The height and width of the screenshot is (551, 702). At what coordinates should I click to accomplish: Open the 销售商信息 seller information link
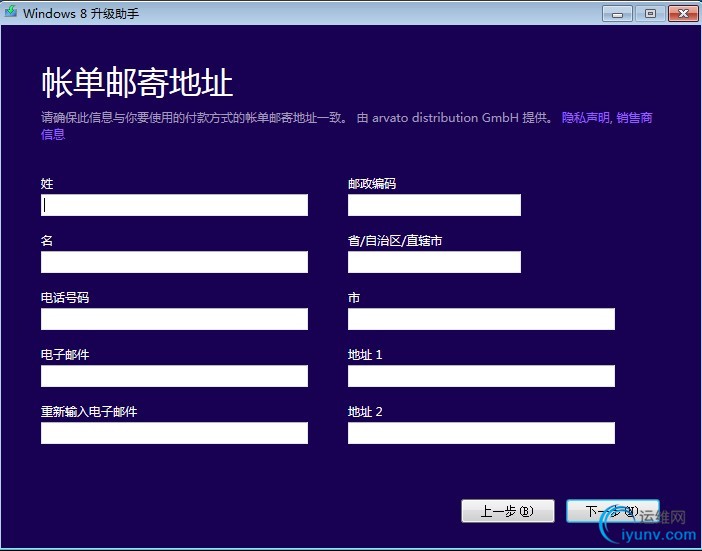pos(634,118)
